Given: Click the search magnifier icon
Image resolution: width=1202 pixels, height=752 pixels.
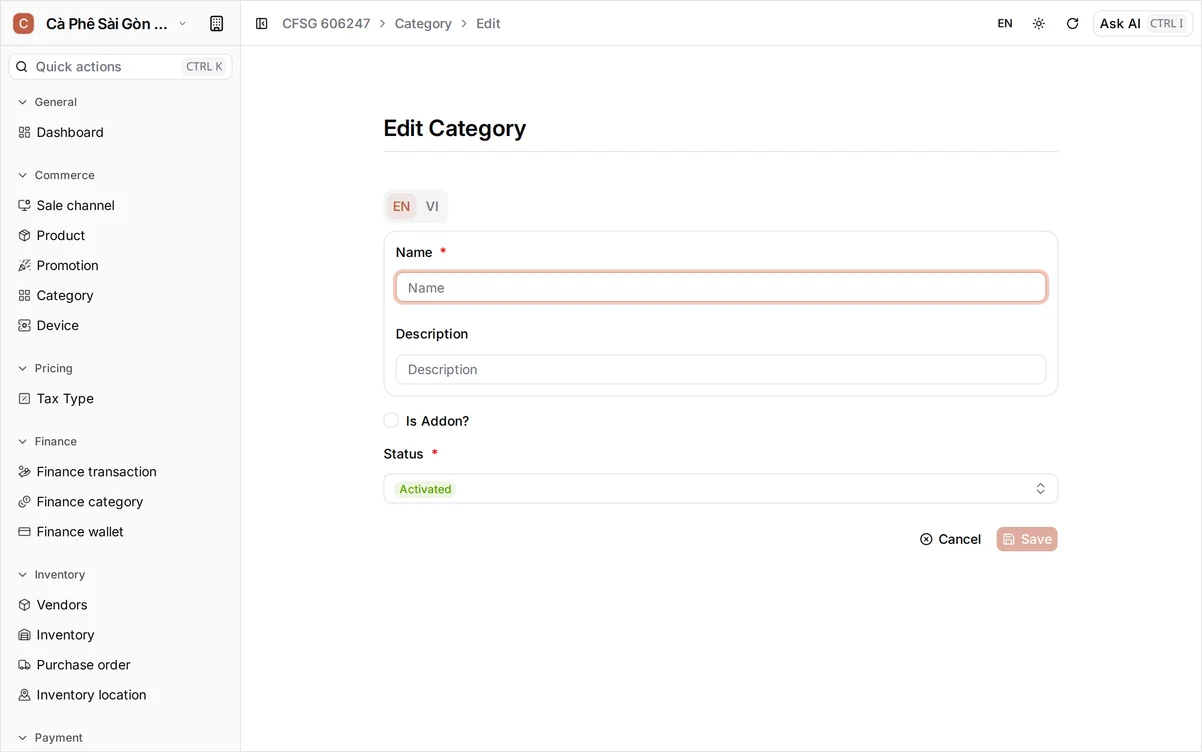Looking at the screenshot, I should (x=22, y=66).
